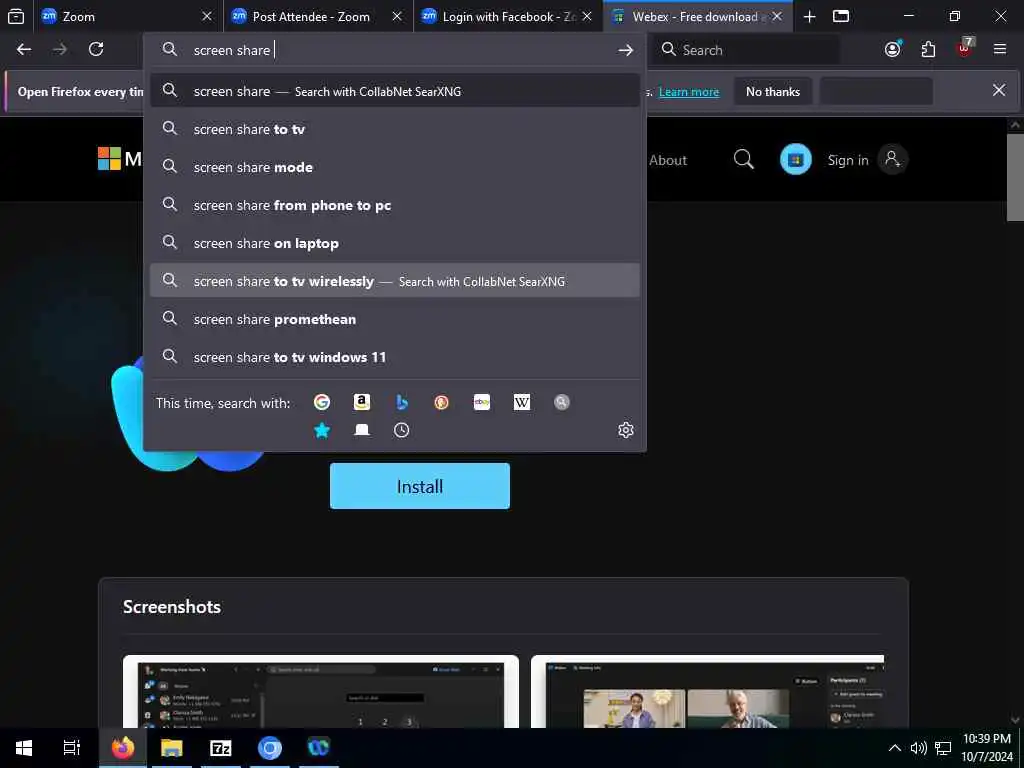
Task: Search open tabs icon
Action: (362, 430)
